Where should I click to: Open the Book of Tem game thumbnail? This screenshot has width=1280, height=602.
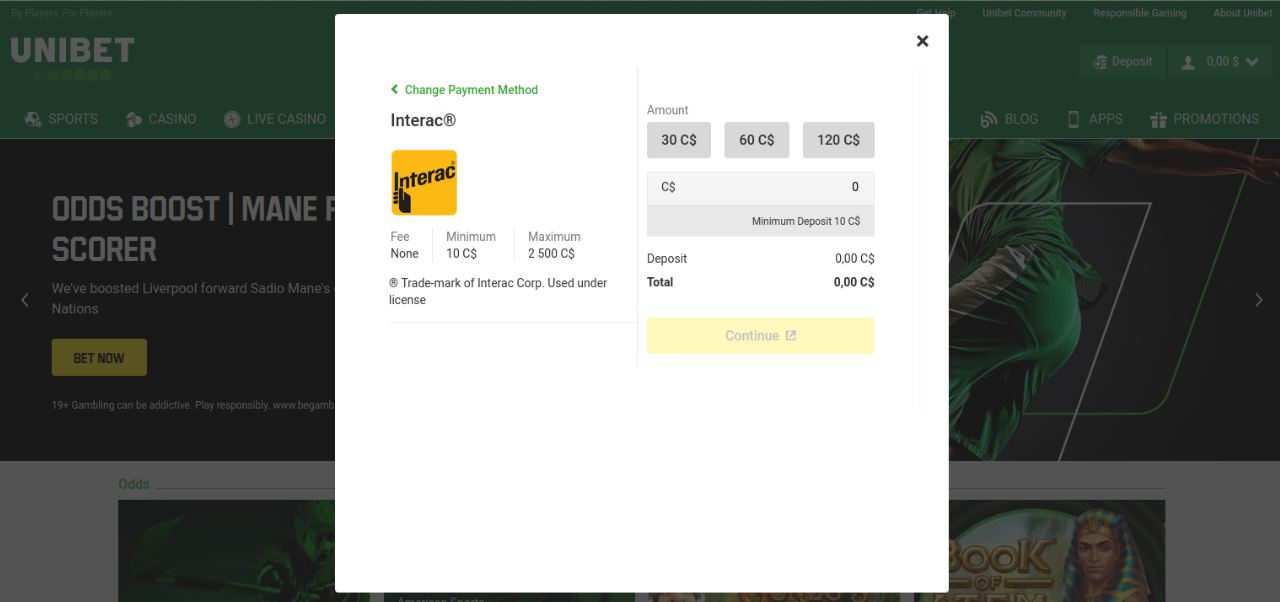tap(1039, 551)
